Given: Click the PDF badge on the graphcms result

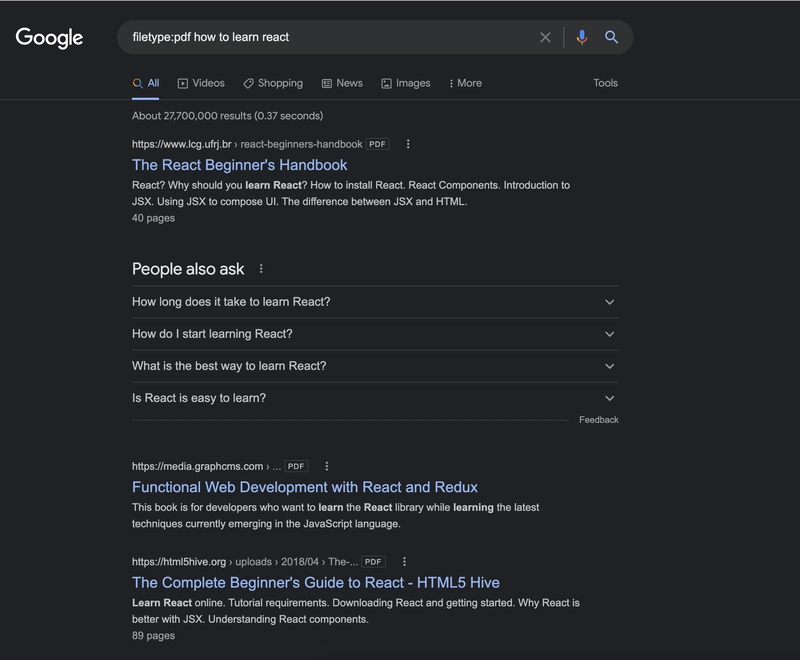Looking at the screenshot, I should [x=296, y=466].
